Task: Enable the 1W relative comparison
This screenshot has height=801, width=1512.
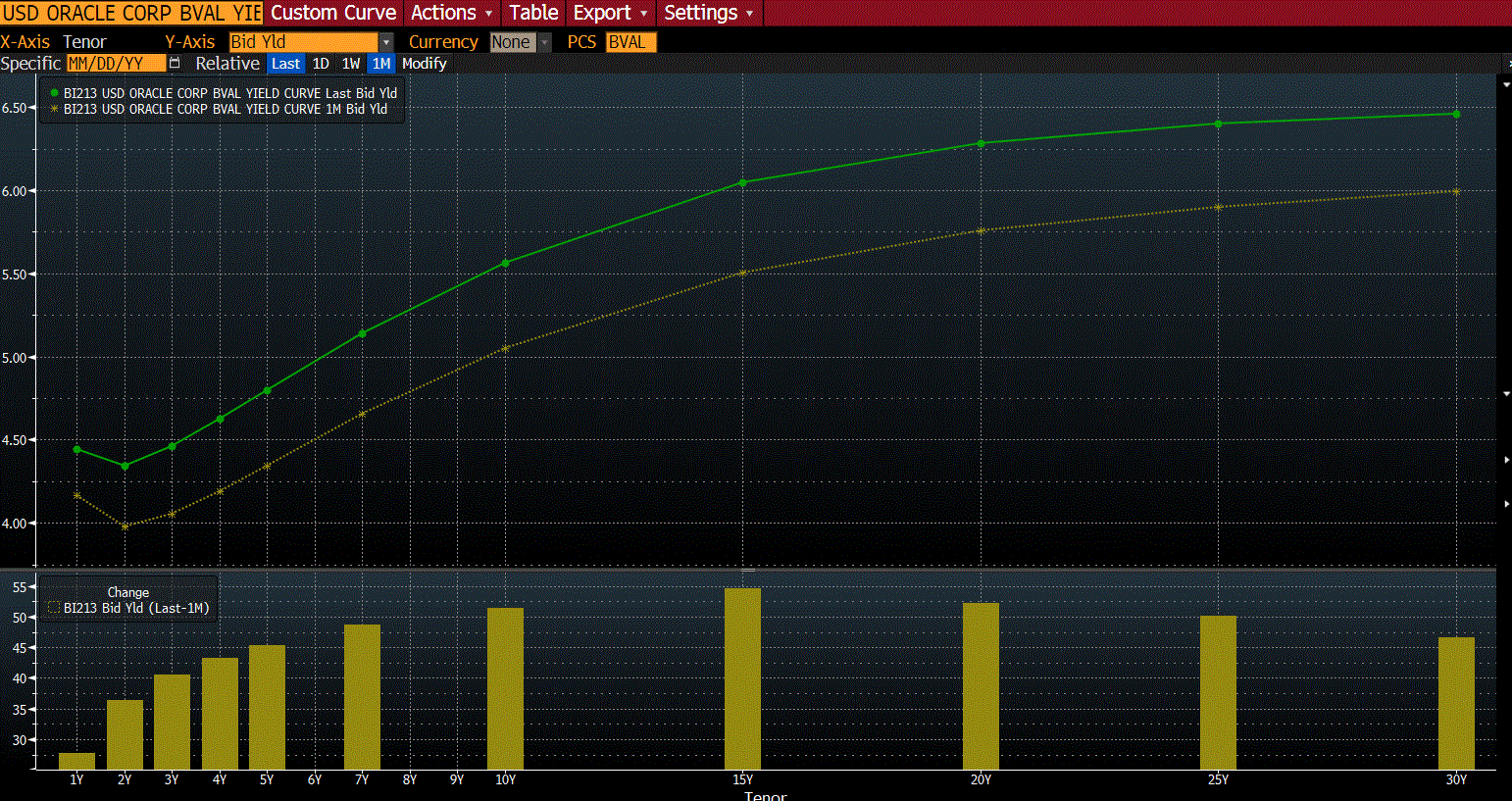Action: 351,64
